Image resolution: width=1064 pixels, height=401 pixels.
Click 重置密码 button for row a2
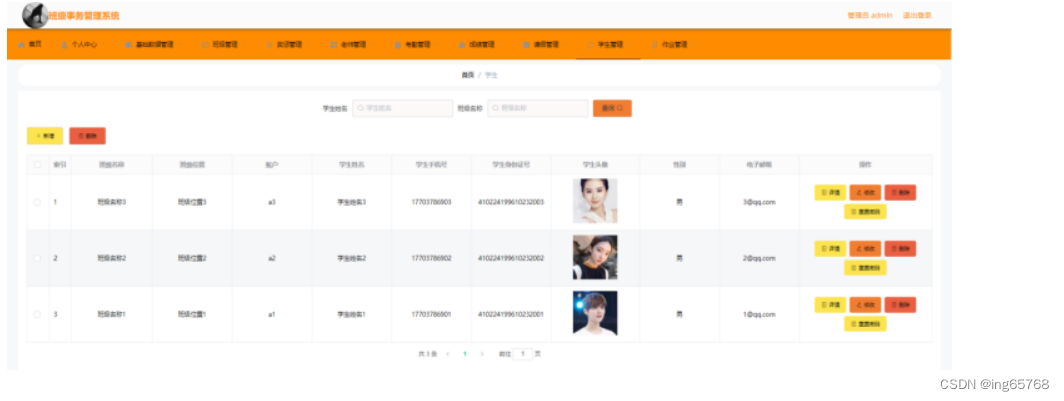coord(865,268)
